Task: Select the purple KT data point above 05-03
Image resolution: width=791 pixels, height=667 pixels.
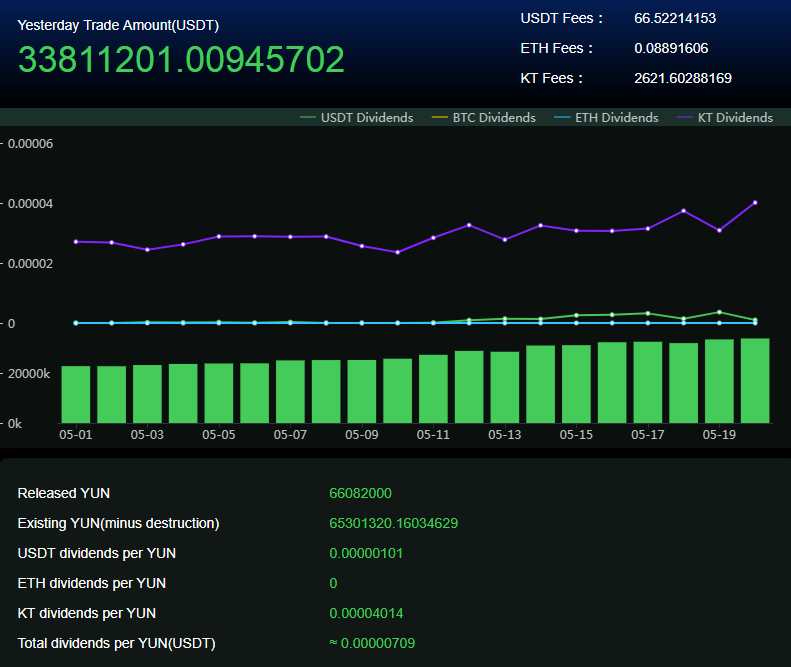Action: pos(147,250)
